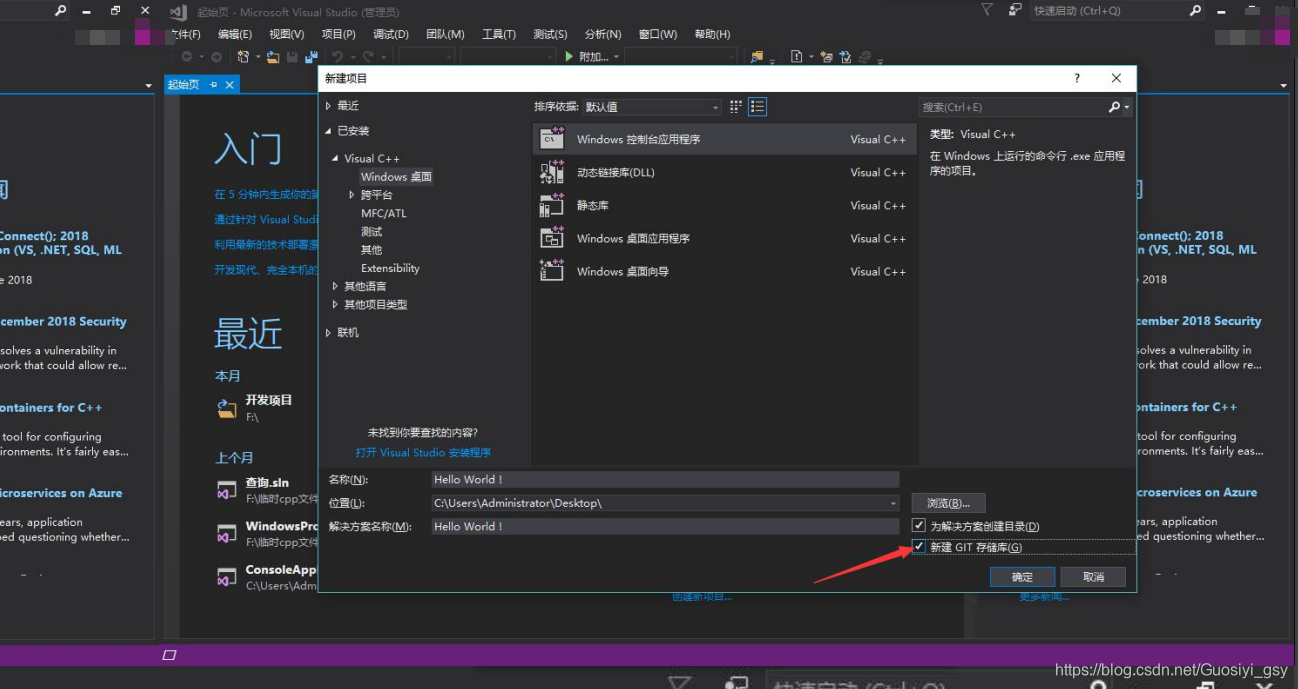Click the help question mark in 新建项目 dialog
This screenshot has width=1298, height=689.
click(x=1077, y=78)
